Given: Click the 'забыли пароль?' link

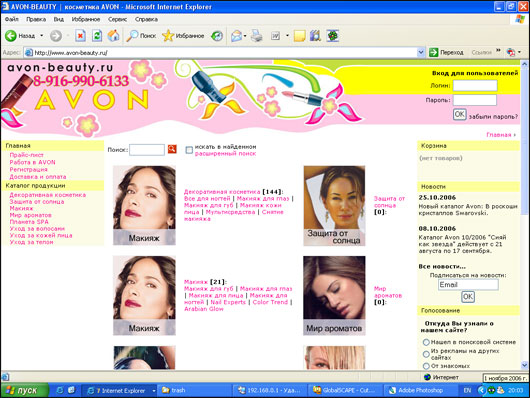Looking at the screenshot, I should pyautogui.click(x=493, y=117).
